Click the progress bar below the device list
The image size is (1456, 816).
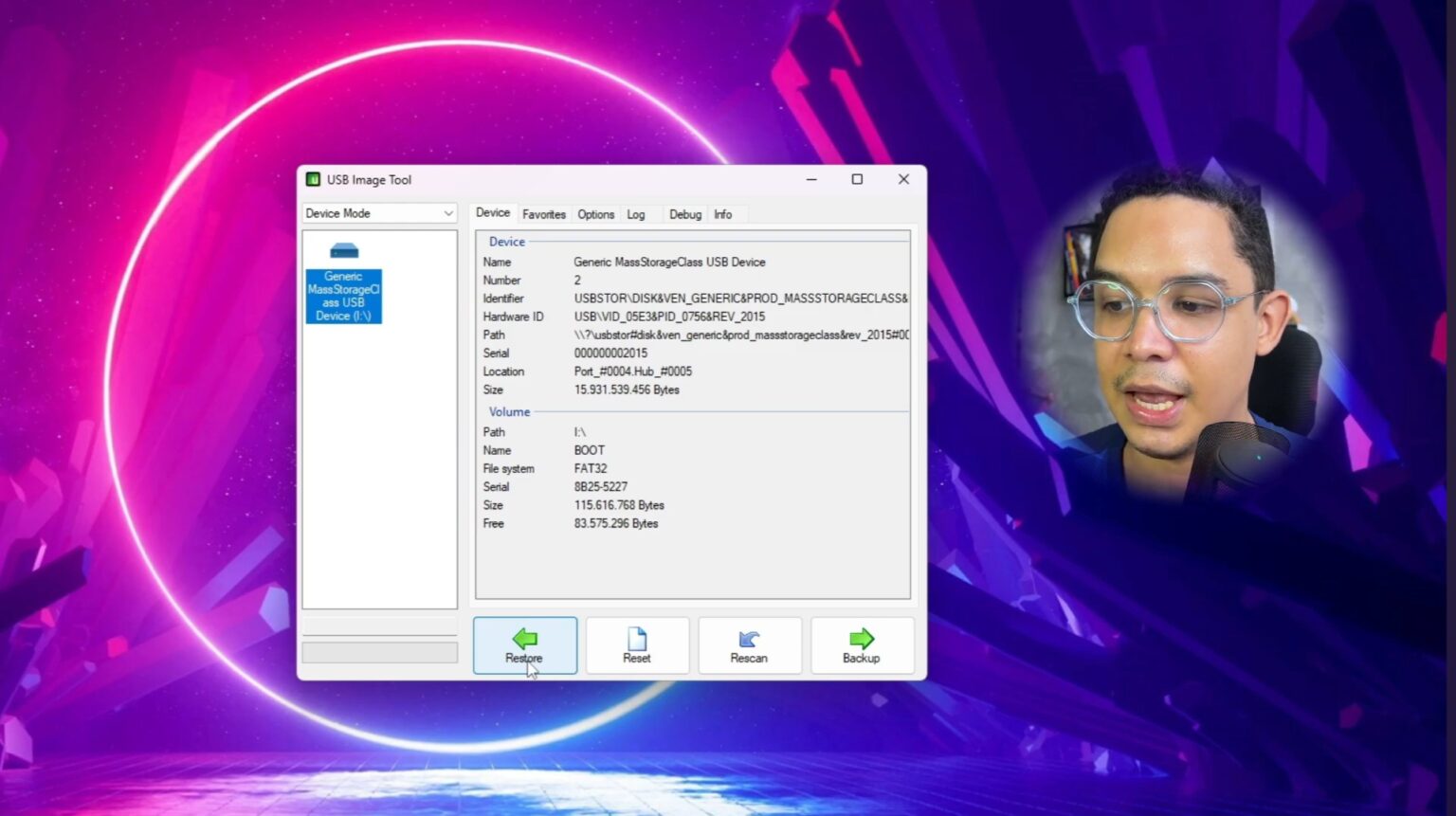(378, 652)
